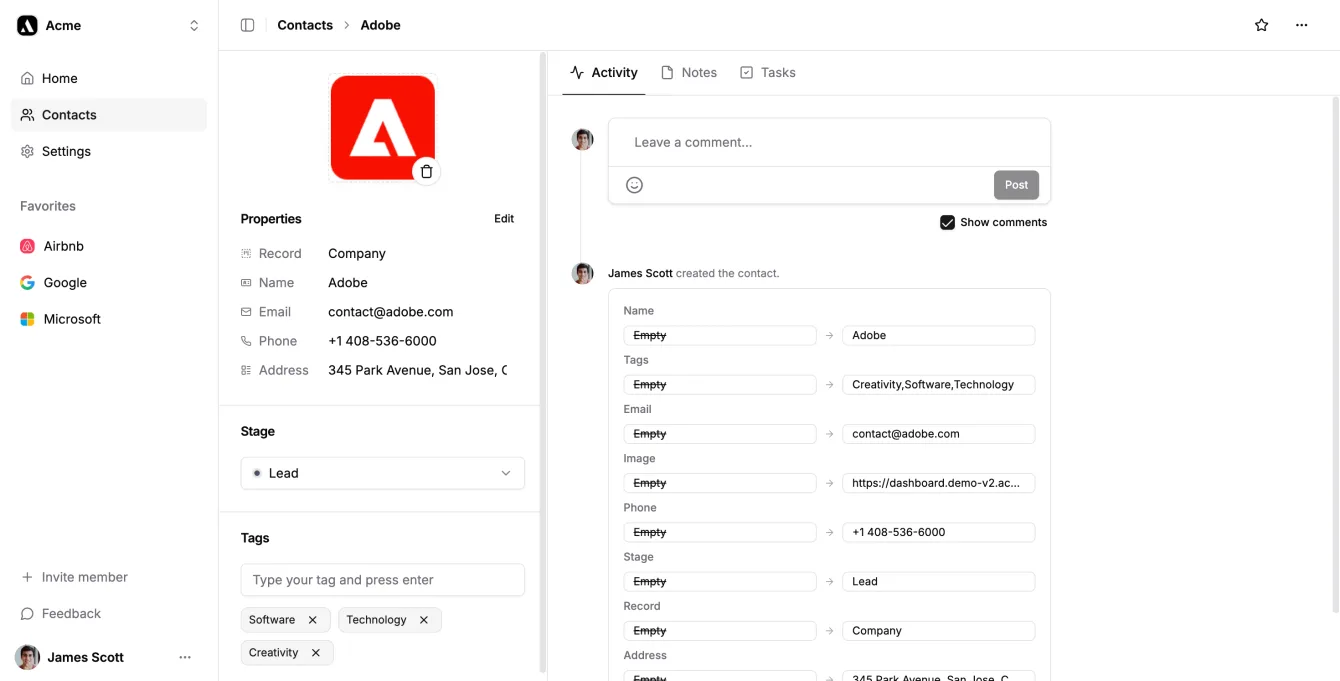Open the Airbnb favorite from the sidebar

[63, 246]
